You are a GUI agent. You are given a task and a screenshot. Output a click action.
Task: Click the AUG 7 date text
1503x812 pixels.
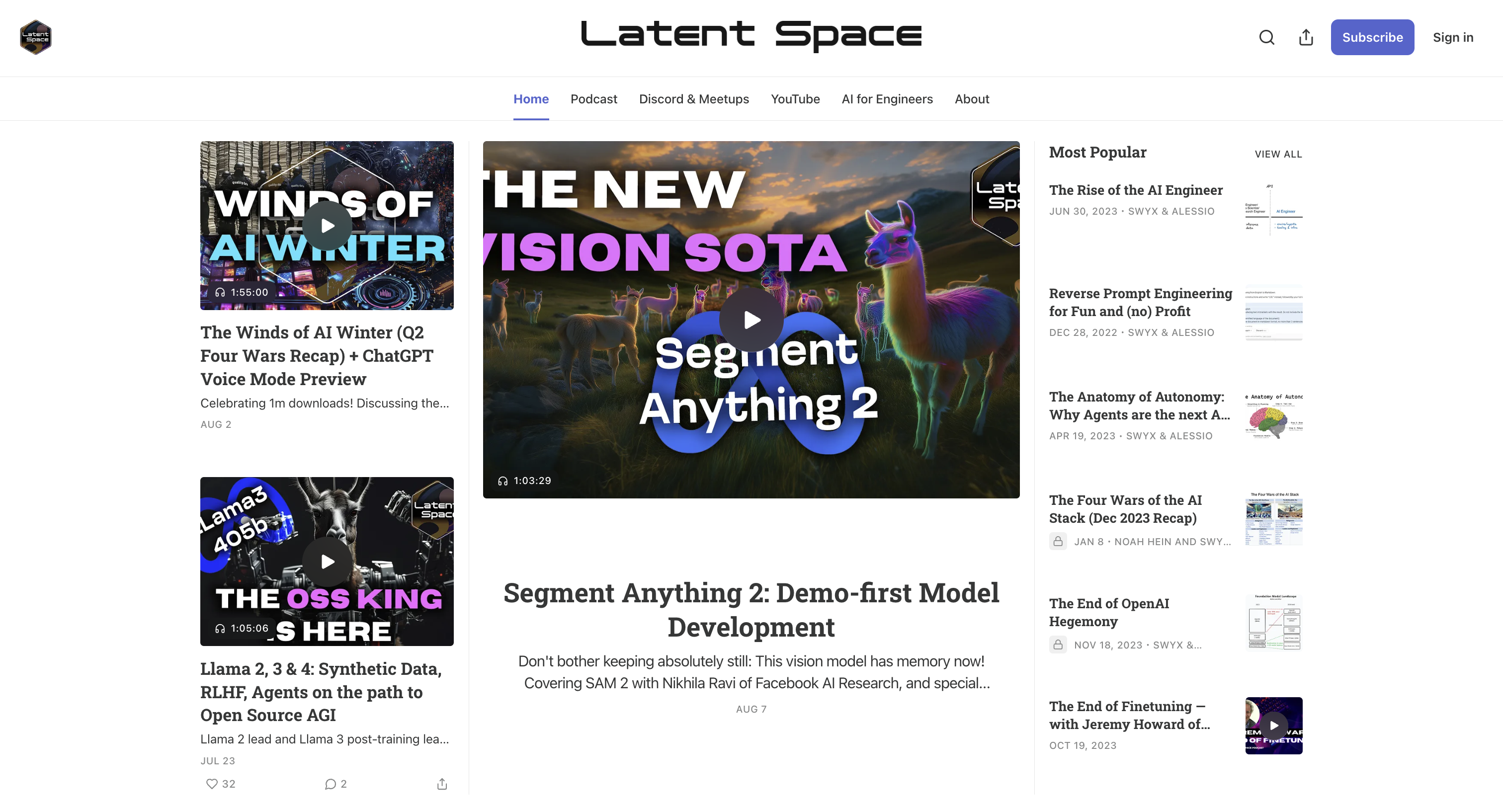751,709
